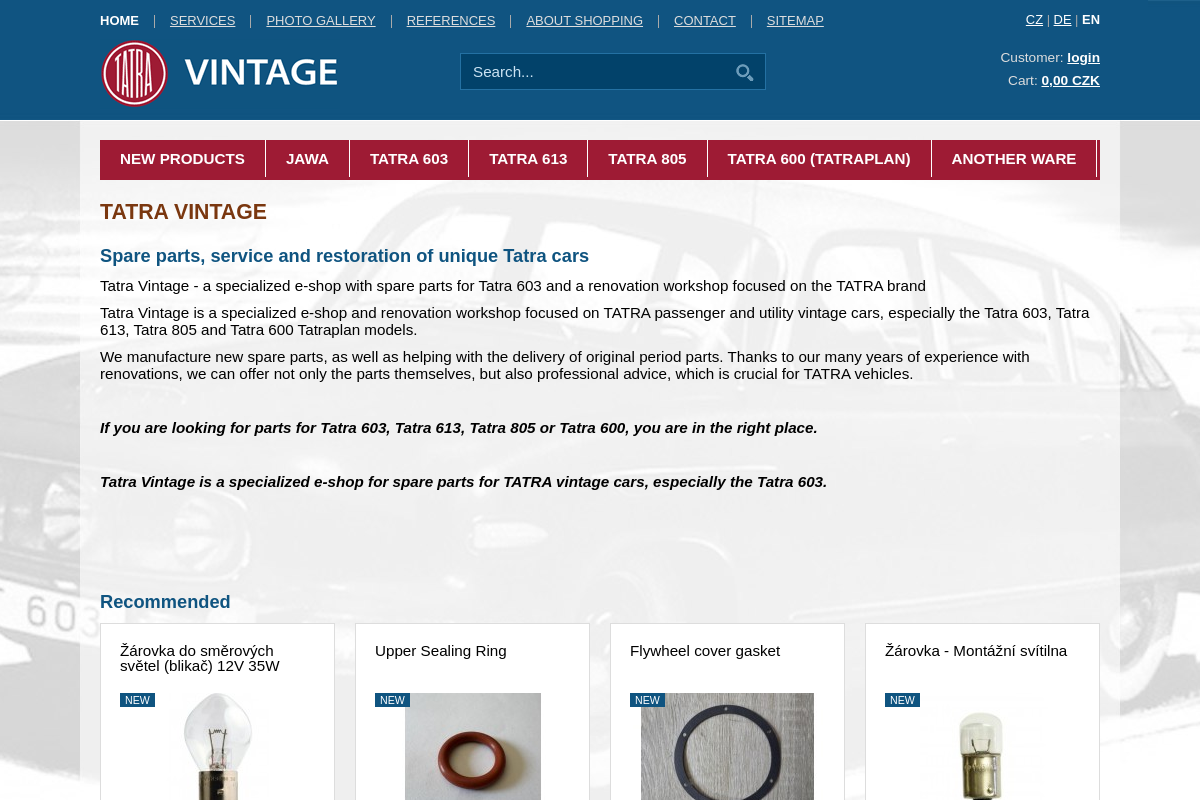This screenshot has height=800, width=1200.
Task: Open the SERVICES page
Action: 202,20
